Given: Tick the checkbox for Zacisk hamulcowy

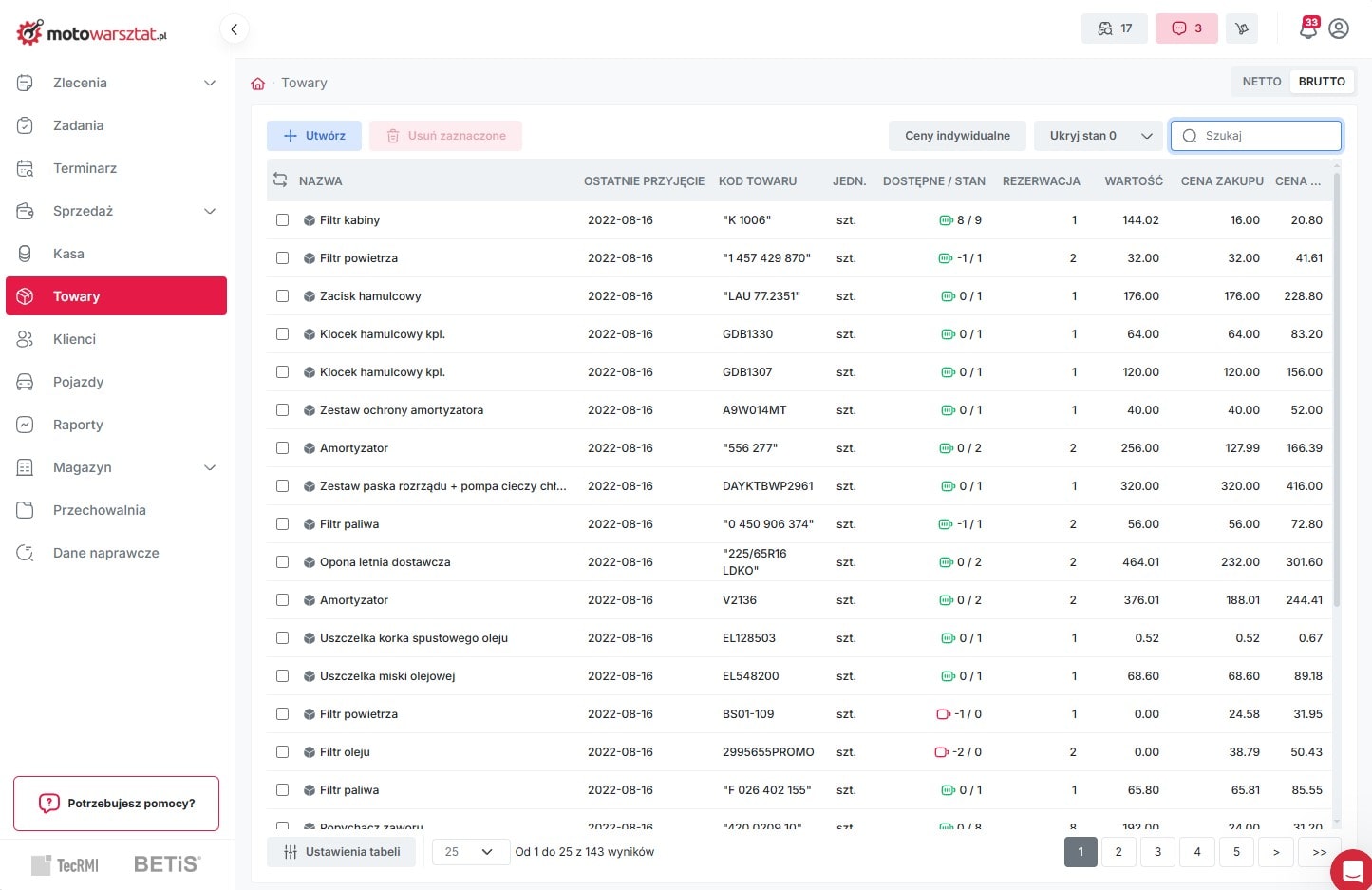Looking at the screenshot, I should [282, 296].
